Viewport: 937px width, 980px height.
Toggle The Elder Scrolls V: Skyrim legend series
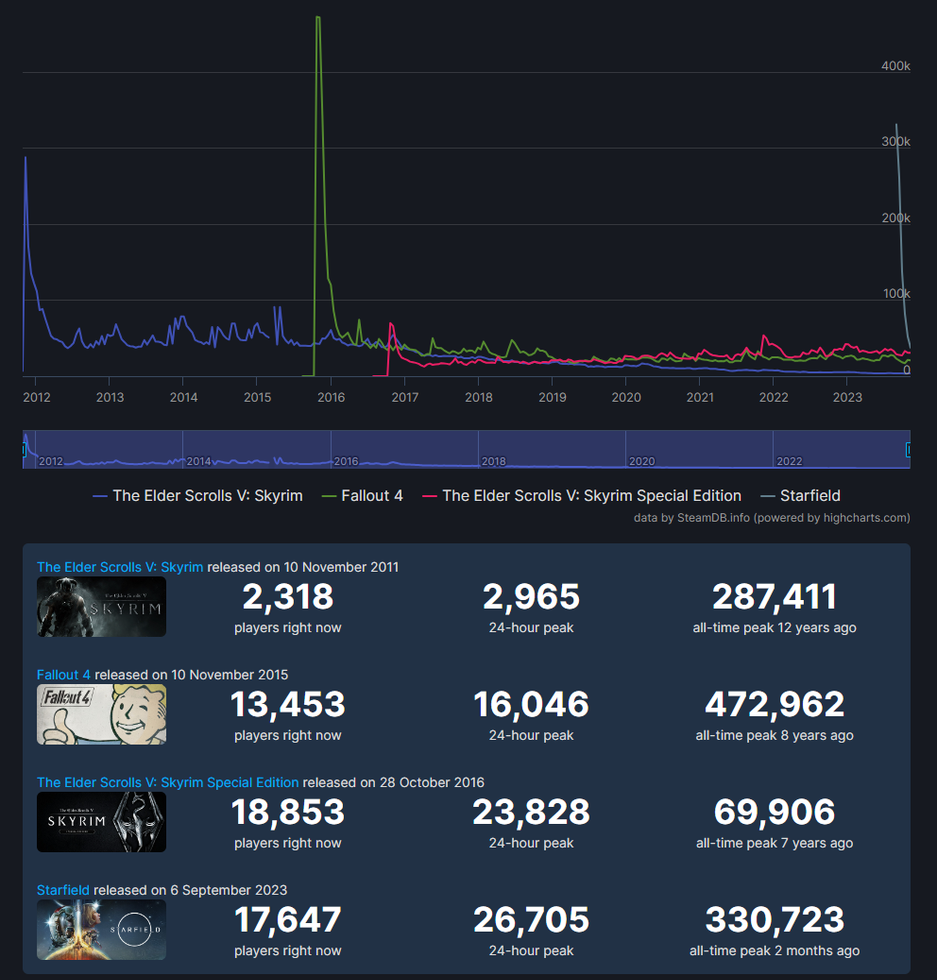click(198, 496)
